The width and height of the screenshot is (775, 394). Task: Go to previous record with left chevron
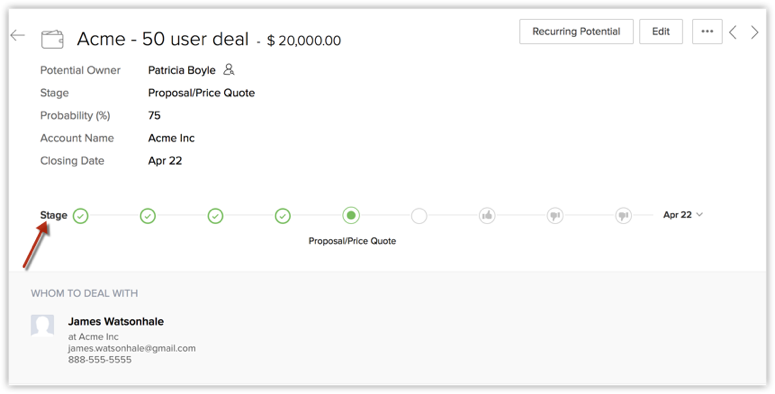(733, 32)
